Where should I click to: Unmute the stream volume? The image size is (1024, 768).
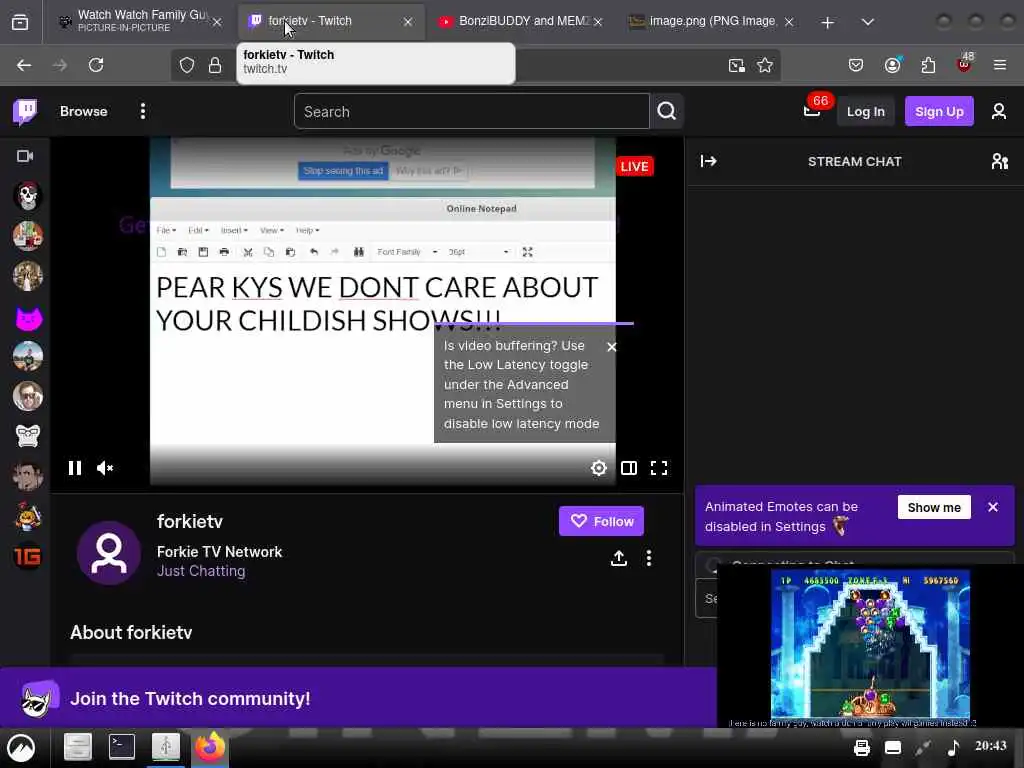(x=105, y=468)
